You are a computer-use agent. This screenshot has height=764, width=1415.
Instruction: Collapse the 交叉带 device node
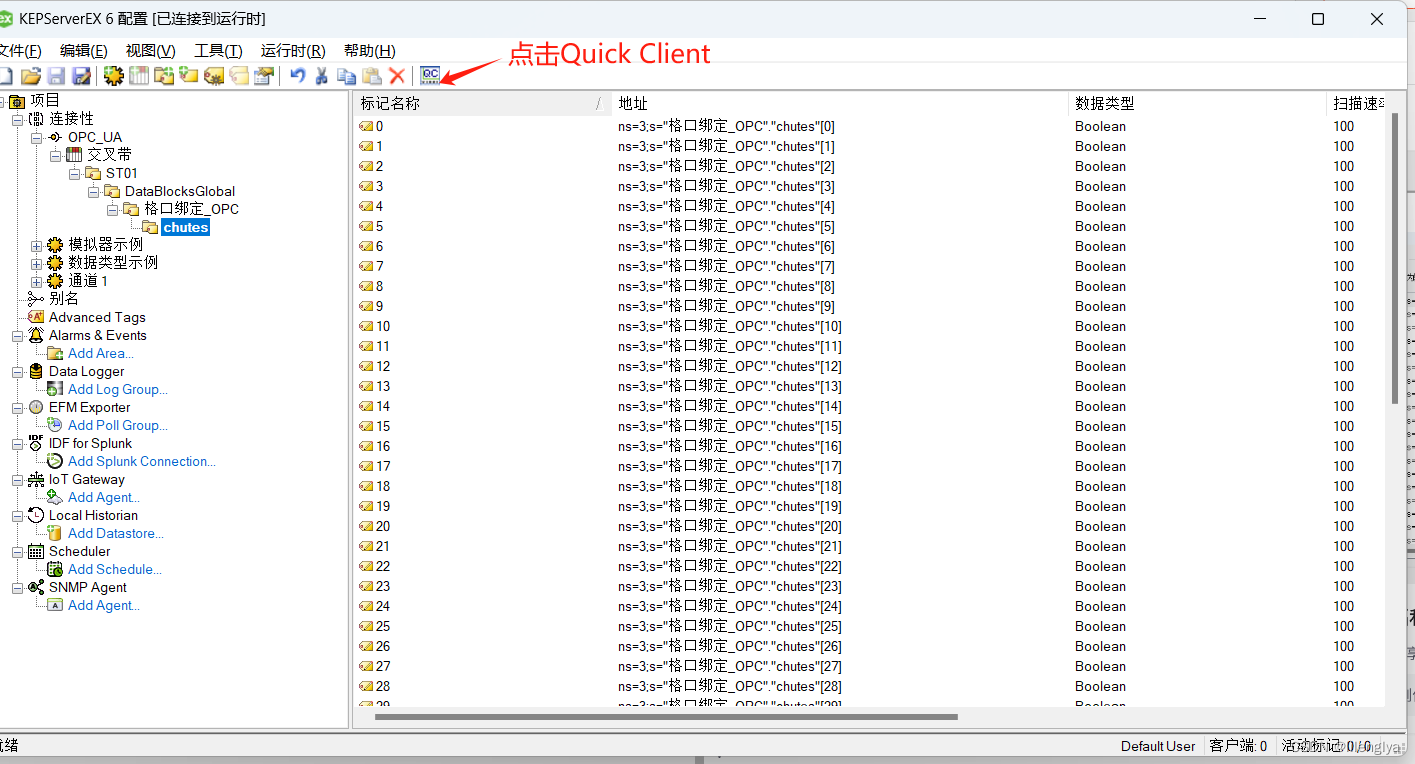click(x=55, y=155)
